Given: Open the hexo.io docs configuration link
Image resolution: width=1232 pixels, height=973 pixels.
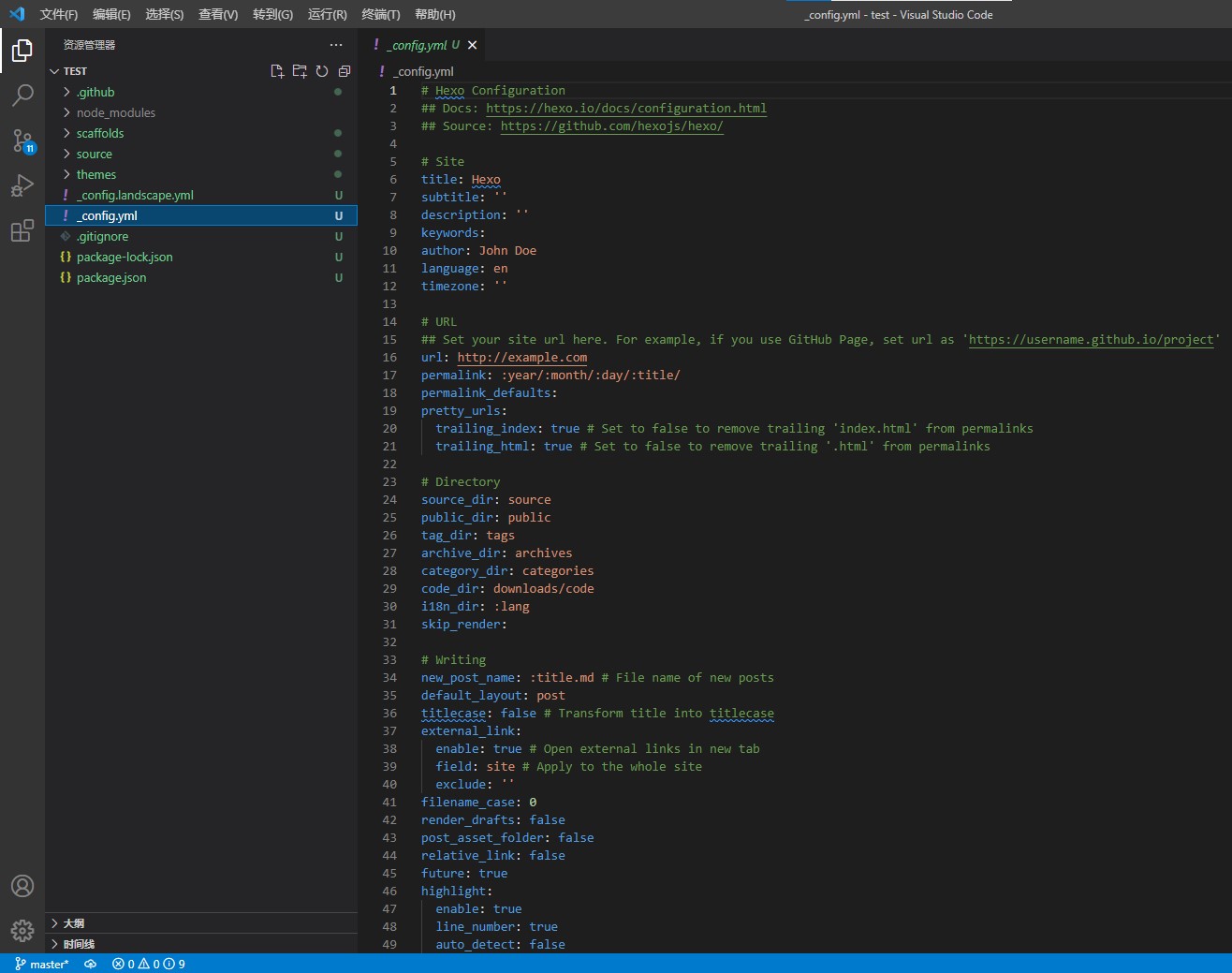Looking at the screenshot, I should [x=625, y=109].
